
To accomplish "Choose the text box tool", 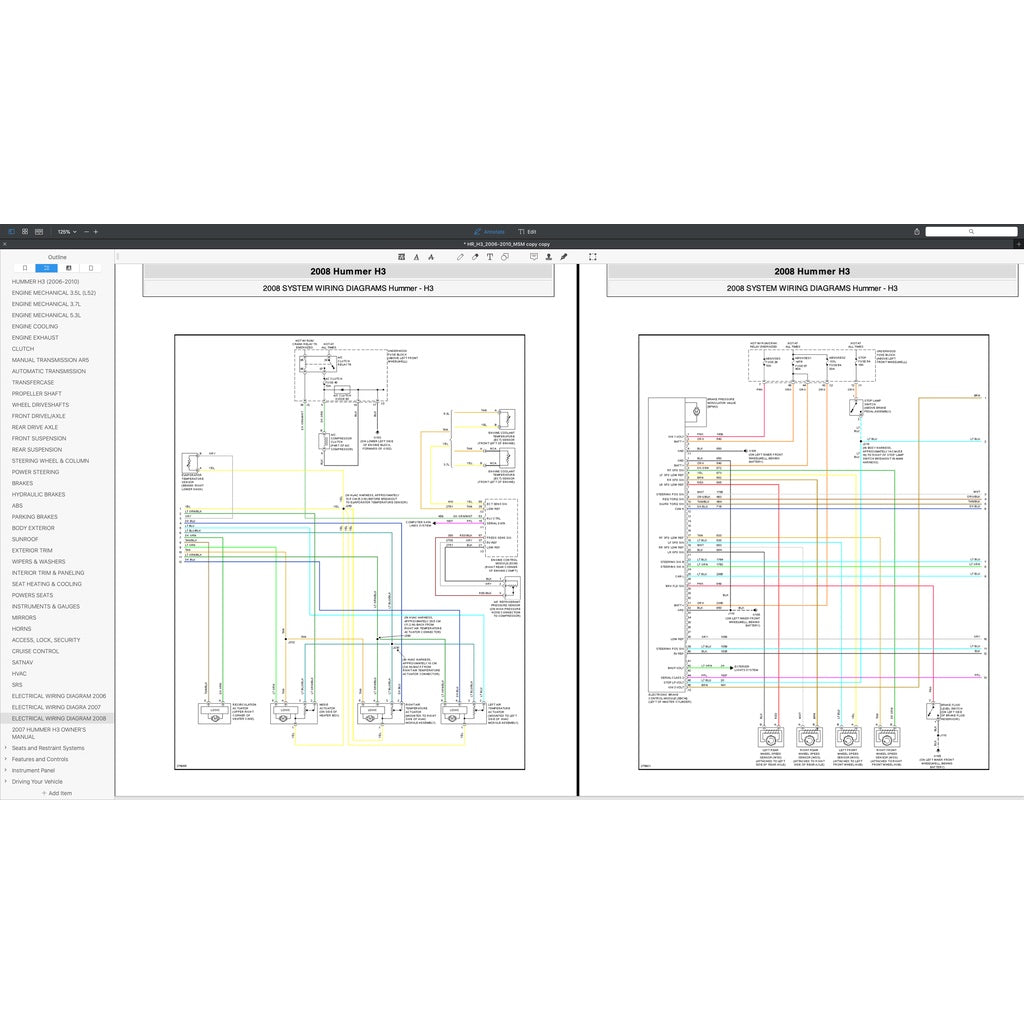I will (x=490, y=257).
